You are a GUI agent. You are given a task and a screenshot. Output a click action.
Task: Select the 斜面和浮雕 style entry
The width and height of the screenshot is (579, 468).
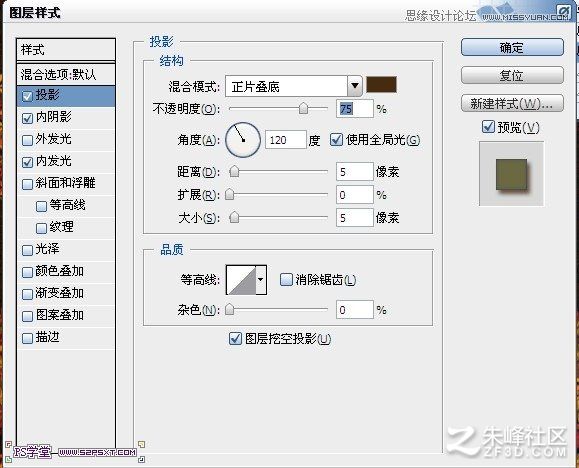66,184
